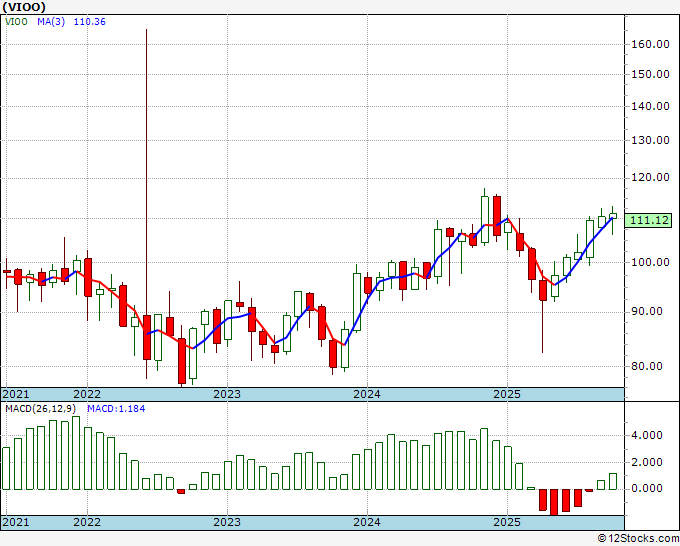Click the MACD:1.184 value label
The height and width of the screenshot is (546, 680).
pyautogui.click(x=116, y=409)
